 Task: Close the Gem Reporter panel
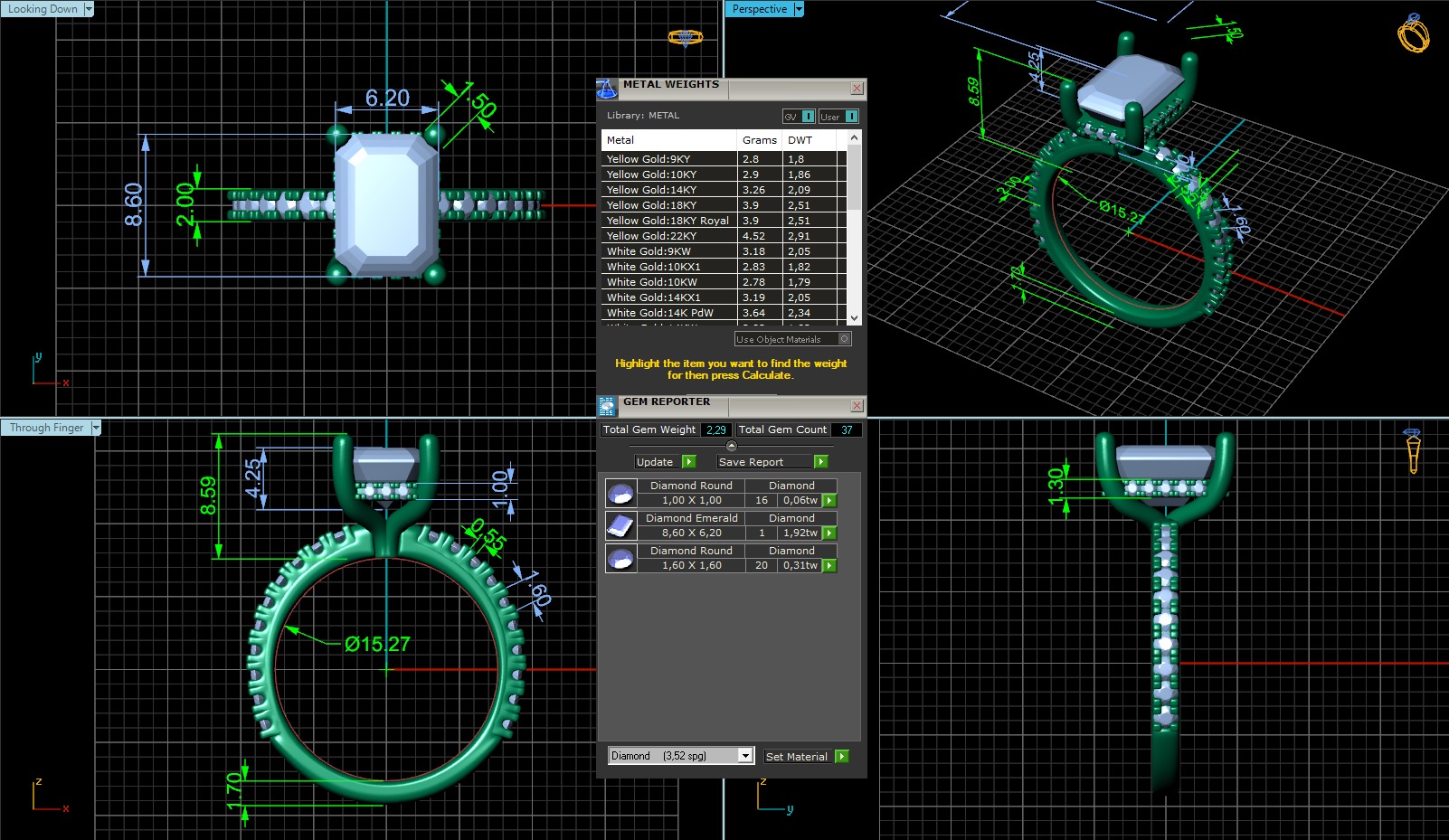point(857,406)
